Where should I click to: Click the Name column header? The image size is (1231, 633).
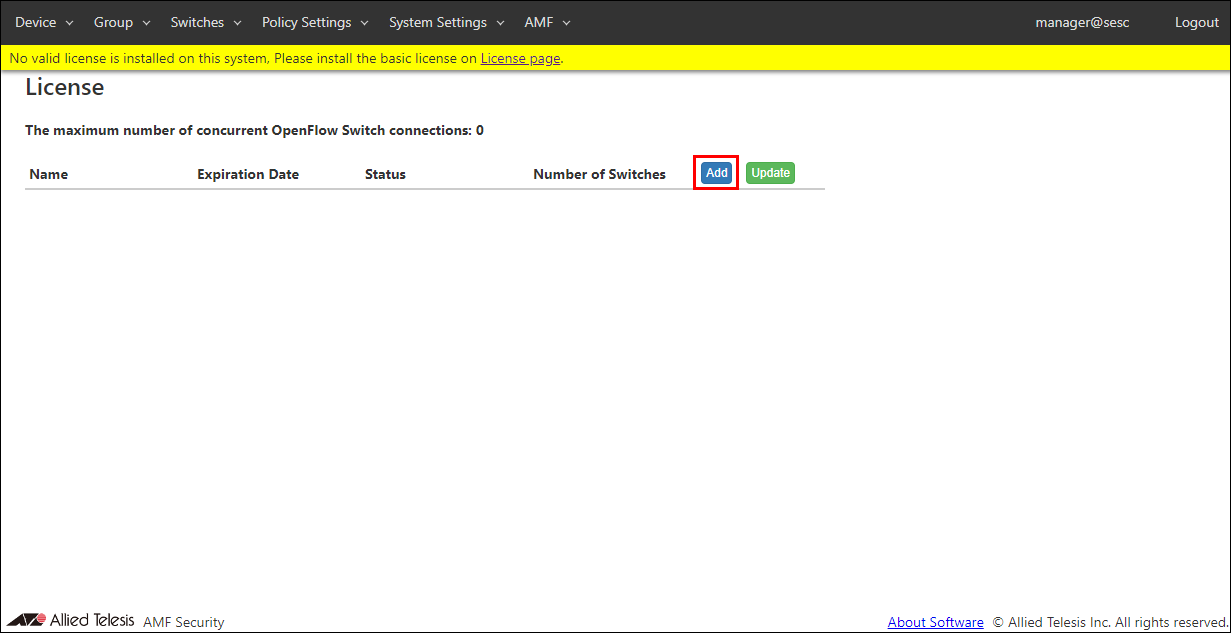(49, 174)
